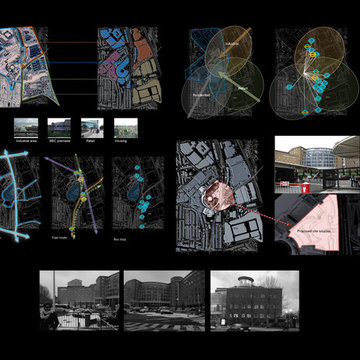
Task: Click the 'Residential' label in the circles diagram
Action: 201,95
